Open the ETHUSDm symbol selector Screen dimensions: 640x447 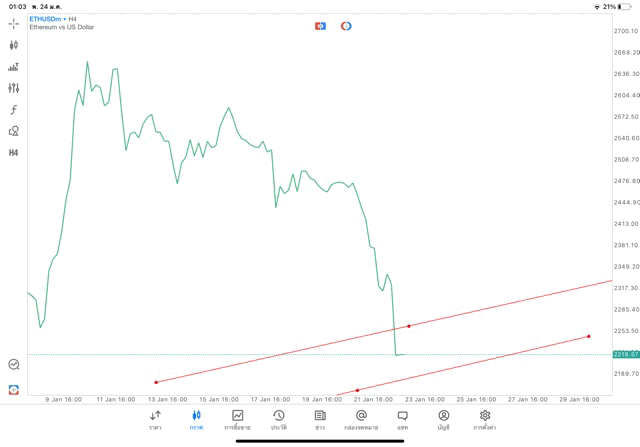pyautogui.click(x=47, y=18)
